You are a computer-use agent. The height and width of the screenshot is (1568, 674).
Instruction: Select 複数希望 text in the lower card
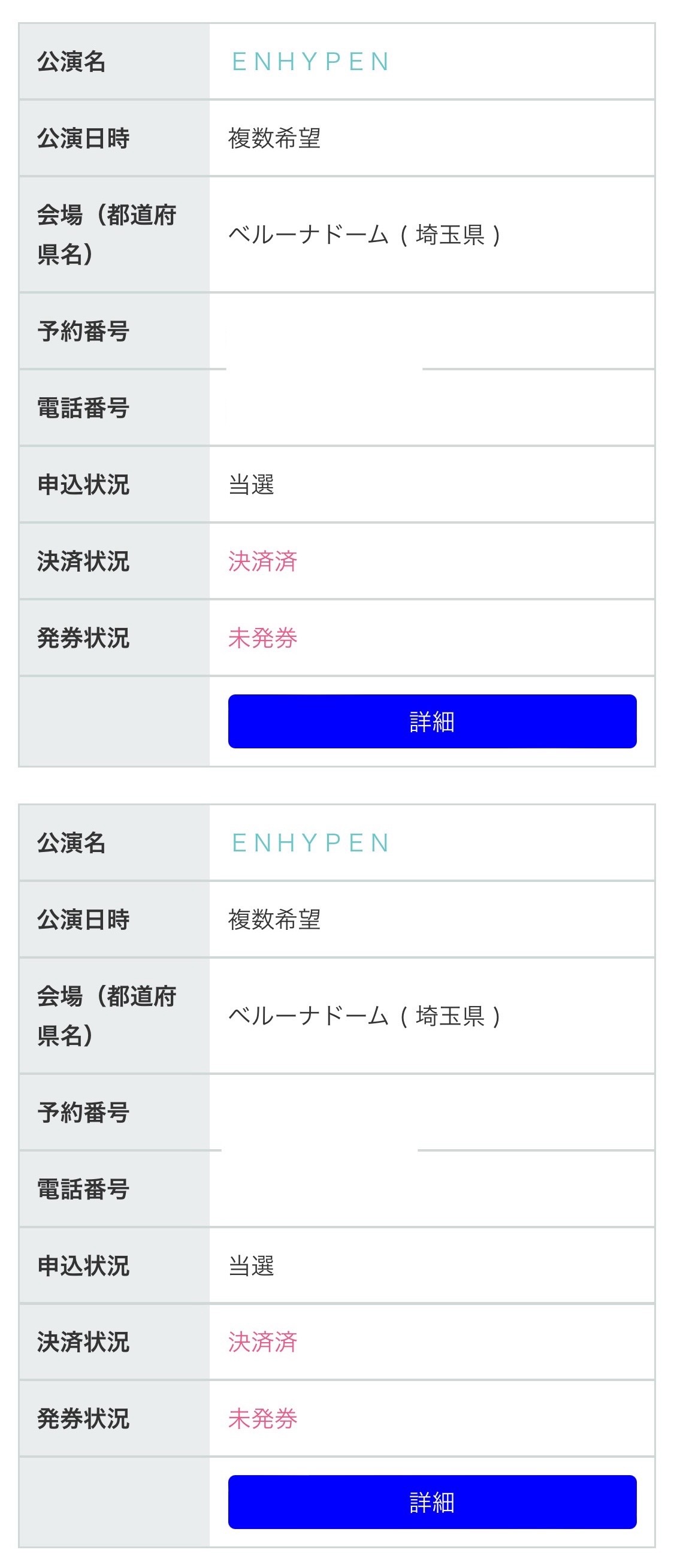(x=274, y=919)
